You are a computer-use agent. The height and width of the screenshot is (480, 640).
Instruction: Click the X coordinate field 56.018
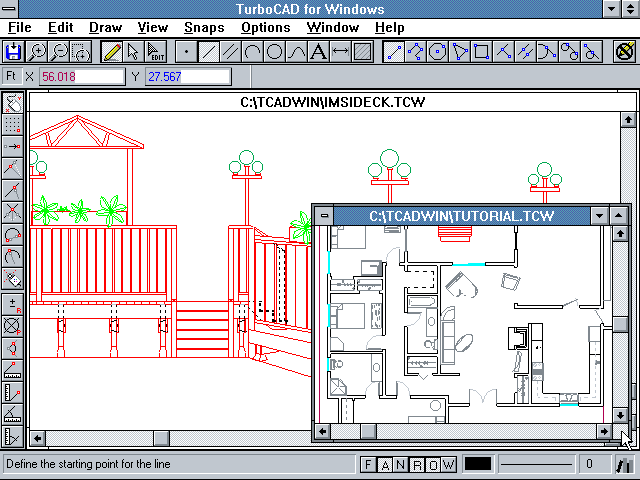(82, 77)
